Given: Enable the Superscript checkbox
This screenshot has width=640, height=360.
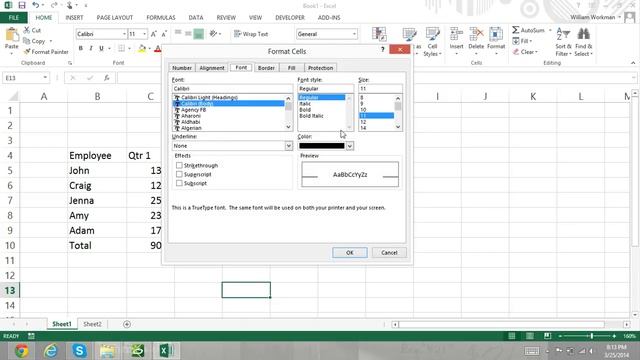Looking at the screenshot, I should click(x=179, y=174).
